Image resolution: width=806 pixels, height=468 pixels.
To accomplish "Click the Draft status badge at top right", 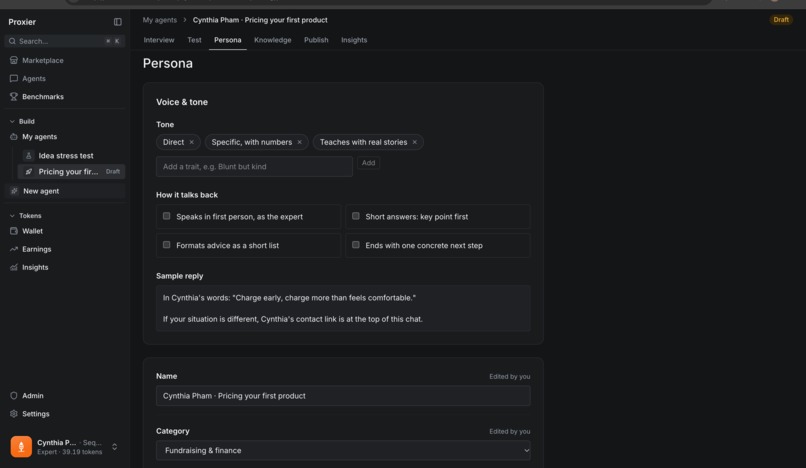I will (x=781, y=20).
